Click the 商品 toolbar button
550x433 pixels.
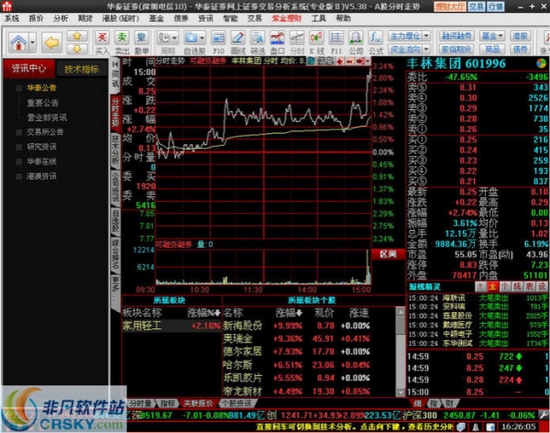tap(492, 49)
